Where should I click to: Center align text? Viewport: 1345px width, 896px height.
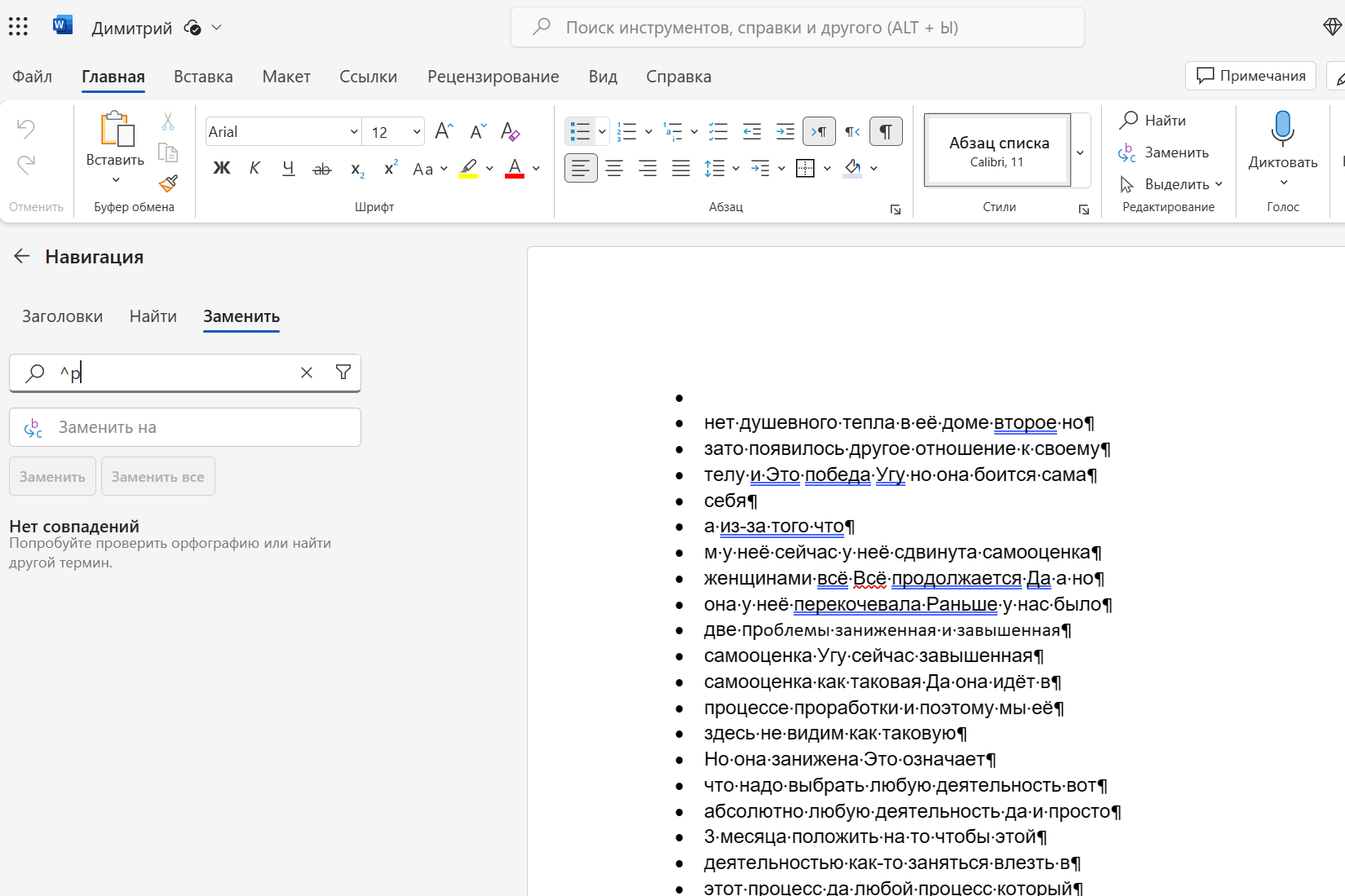click(614, 168)
